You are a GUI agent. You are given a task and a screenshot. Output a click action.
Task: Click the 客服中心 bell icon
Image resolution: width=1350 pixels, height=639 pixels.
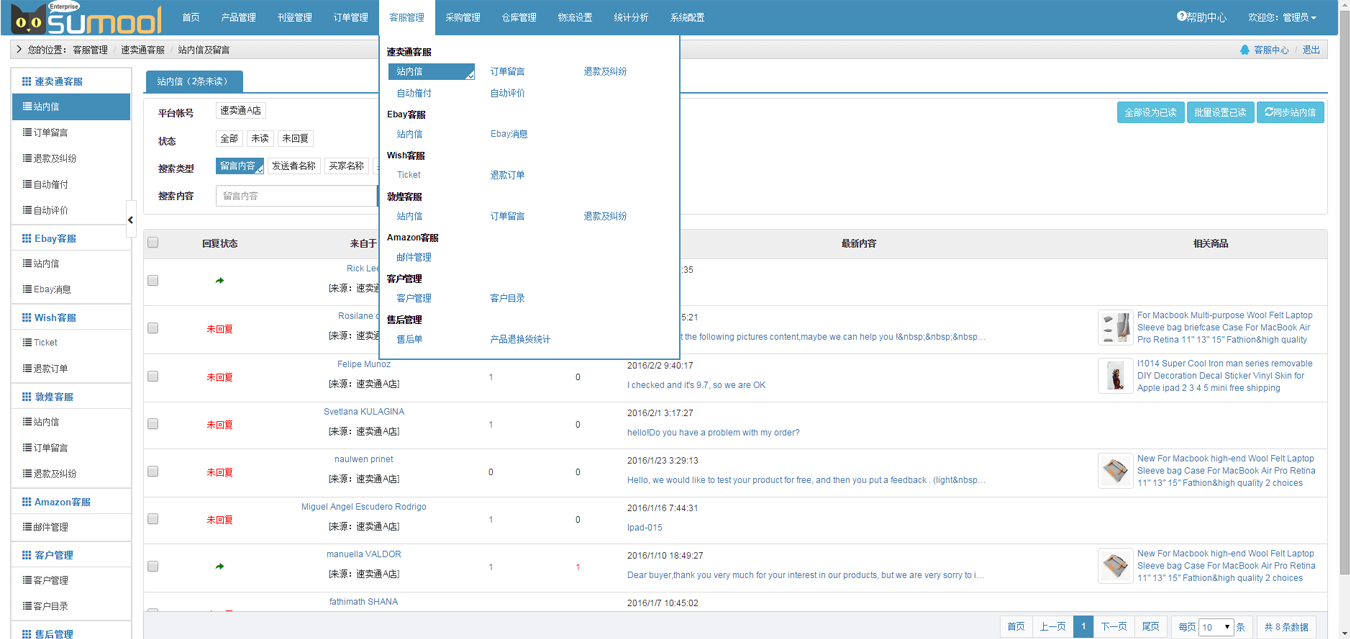point(1244,50)
